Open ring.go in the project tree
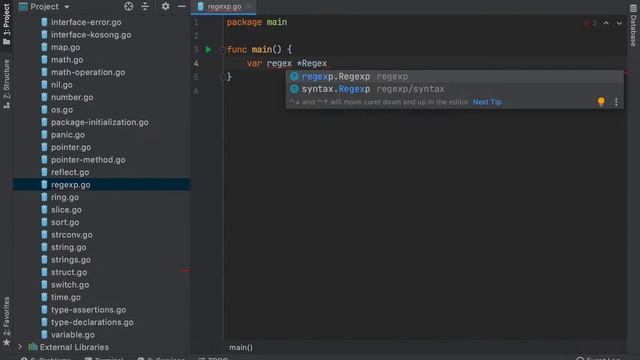This screenshot has height=360, width=640. 65,197
